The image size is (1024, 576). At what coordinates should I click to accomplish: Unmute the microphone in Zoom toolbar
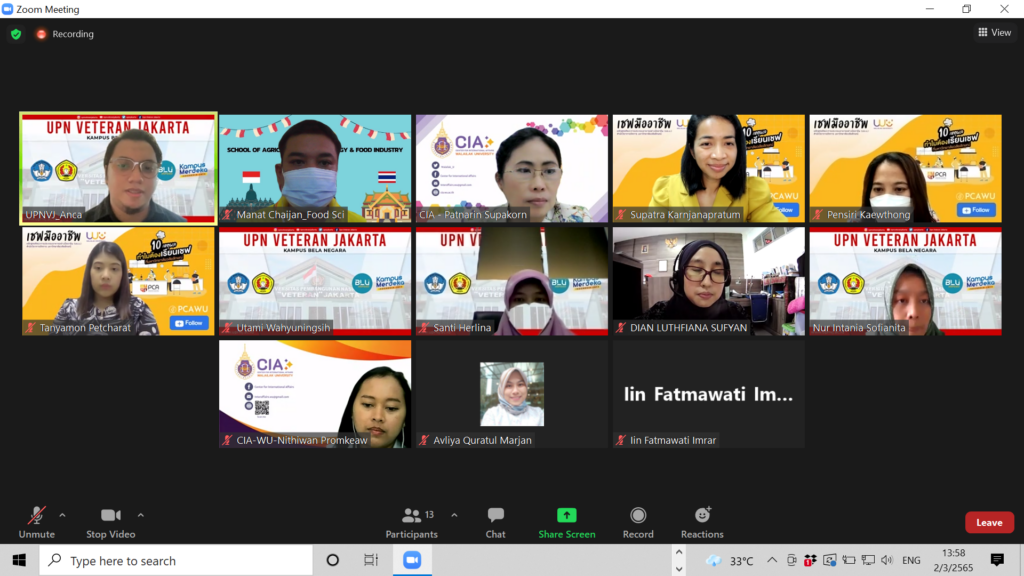[x=37, y=521]
